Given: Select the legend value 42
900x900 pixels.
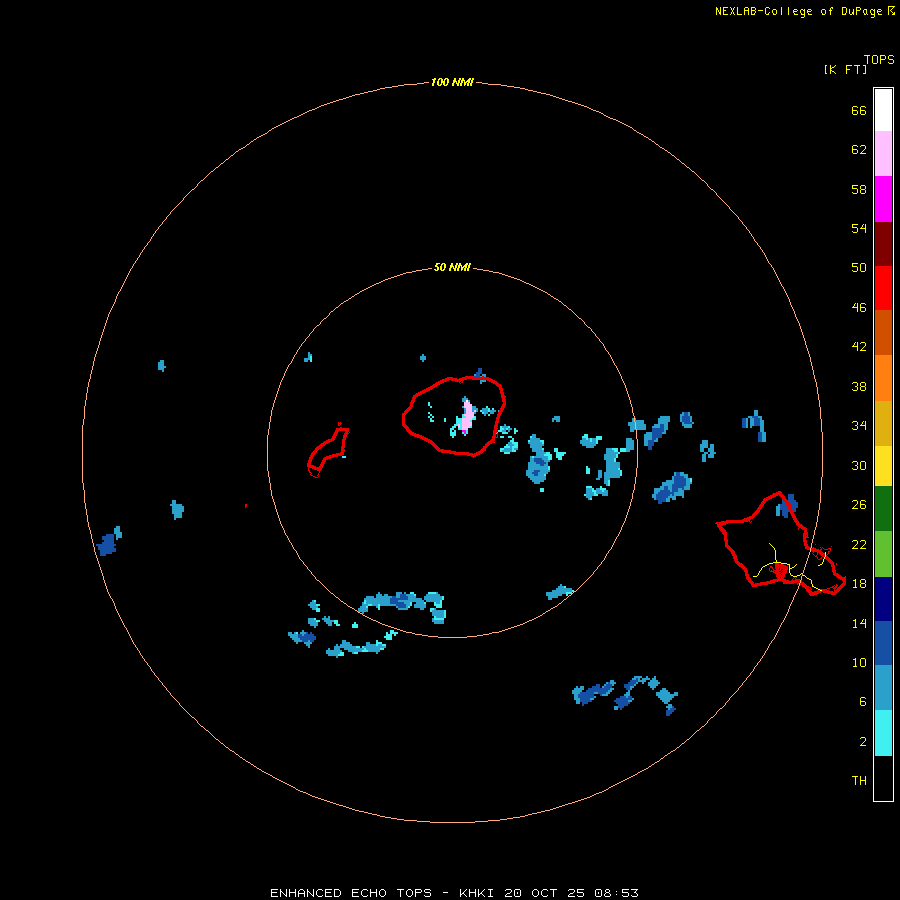Looking at the screenshot, I should [859, 346].
